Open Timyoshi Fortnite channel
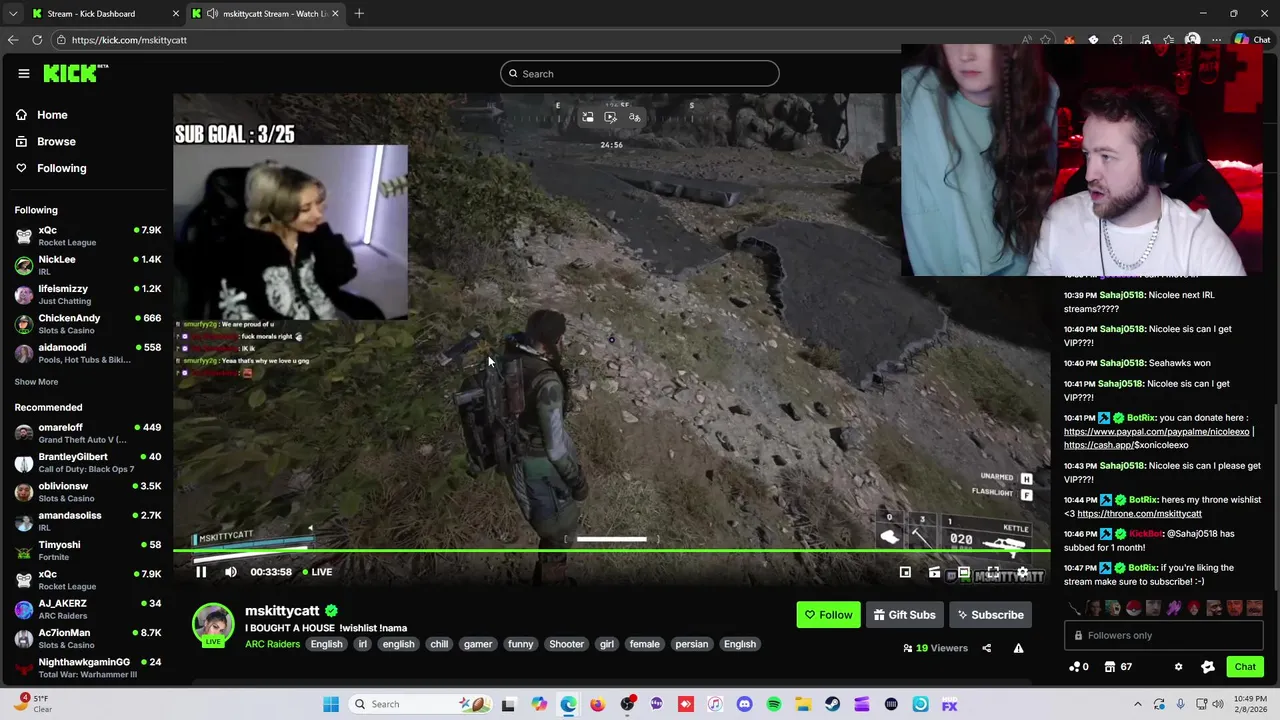 (x=88, y=550)
